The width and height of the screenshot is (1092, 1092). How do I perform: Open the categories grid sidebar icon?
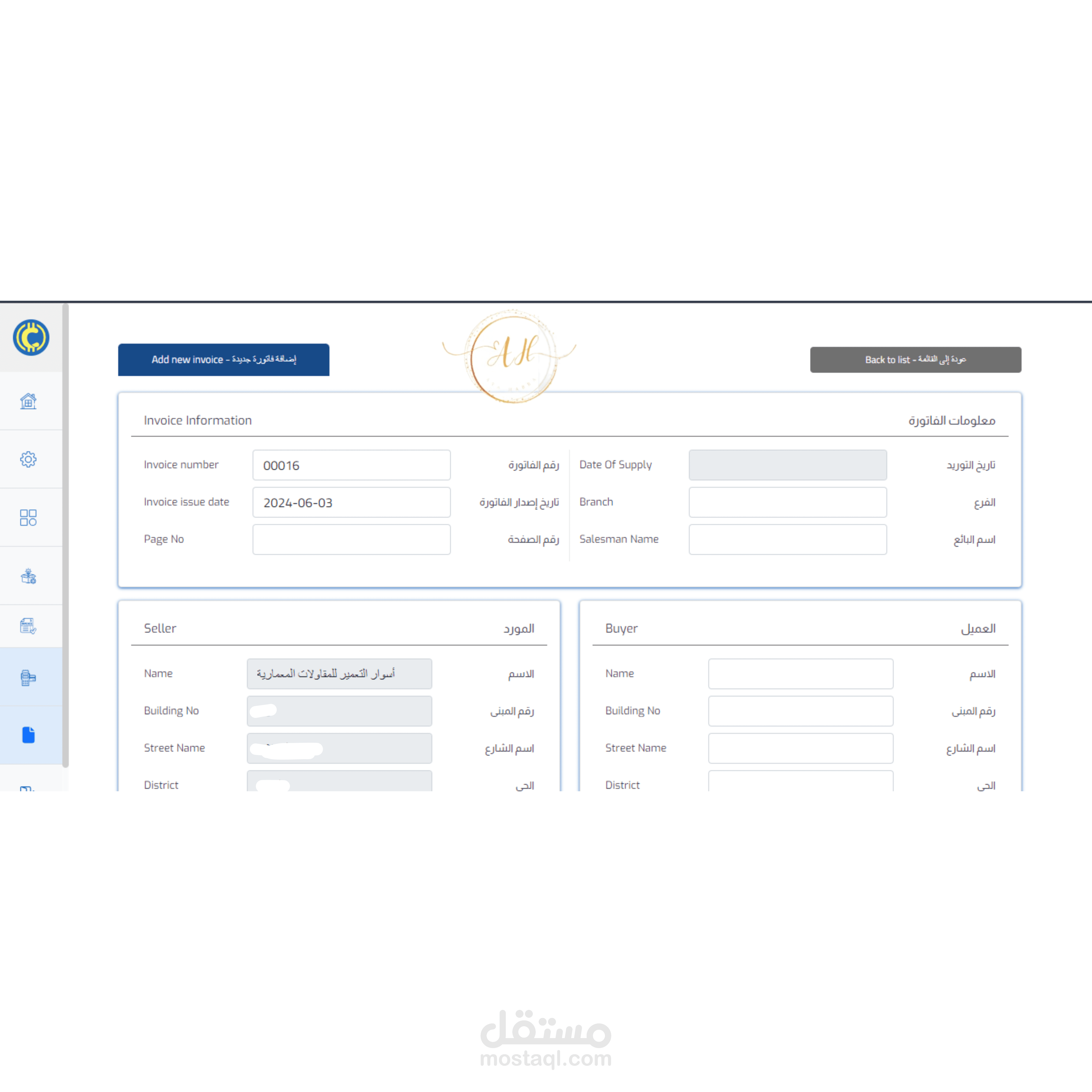(x=28, y=518)
